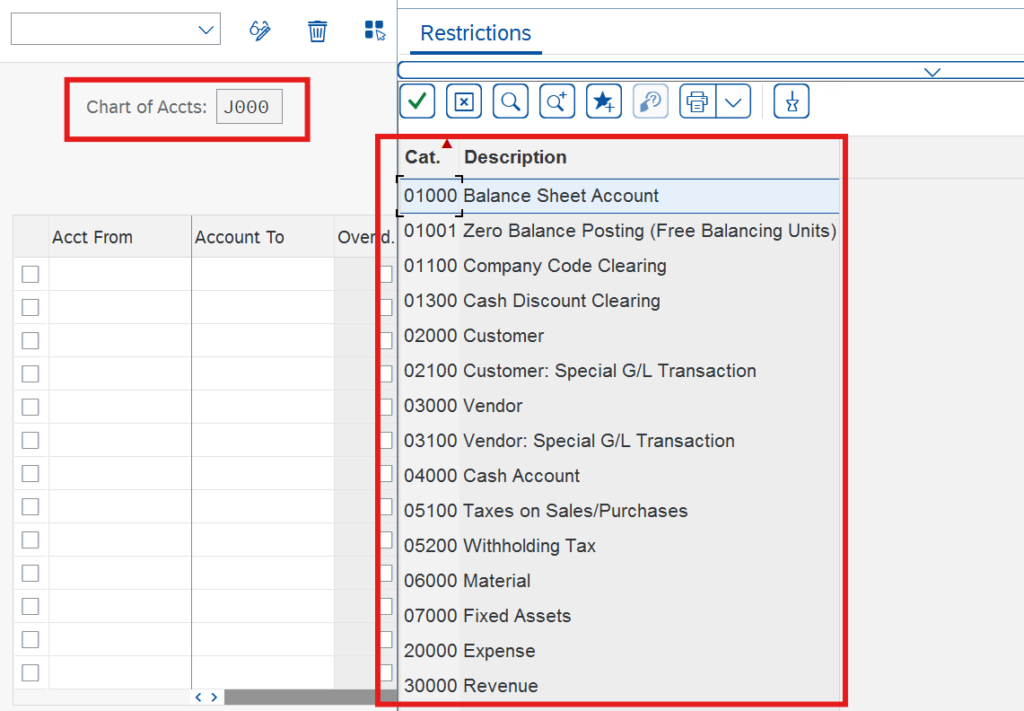
Task: Sort by the Description column header
Action: coord(515,157)
